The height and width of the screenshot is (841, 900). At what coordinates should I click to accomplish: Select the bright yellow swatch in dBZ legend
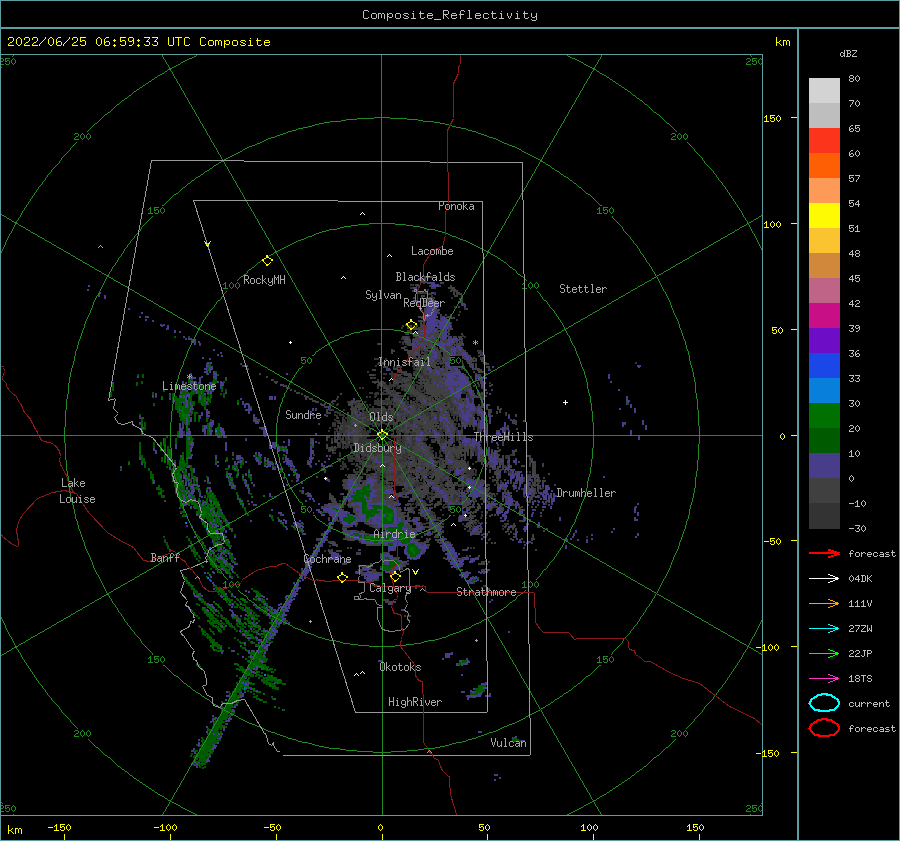point(824,215)
